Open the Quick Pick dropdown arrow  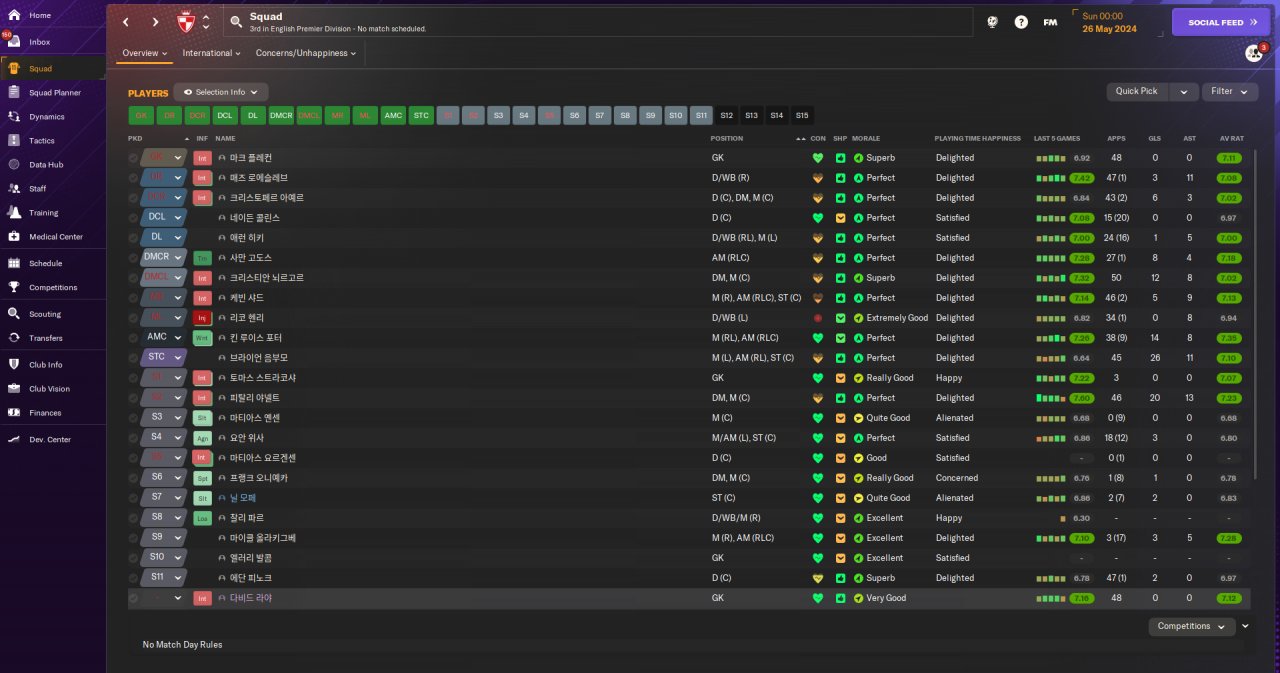coord(1184,92)
